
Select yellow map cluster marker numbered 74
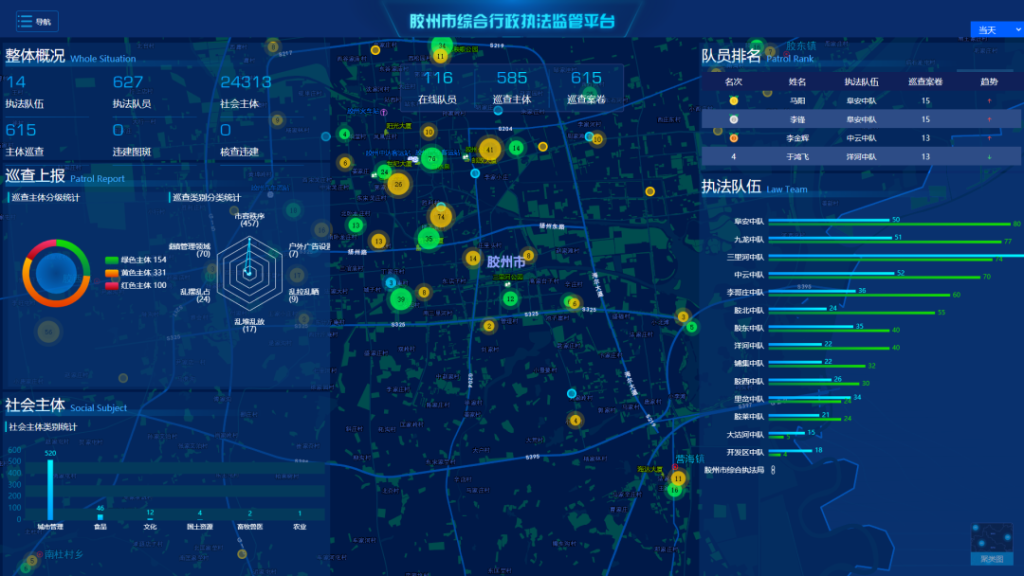pos(441,217)
